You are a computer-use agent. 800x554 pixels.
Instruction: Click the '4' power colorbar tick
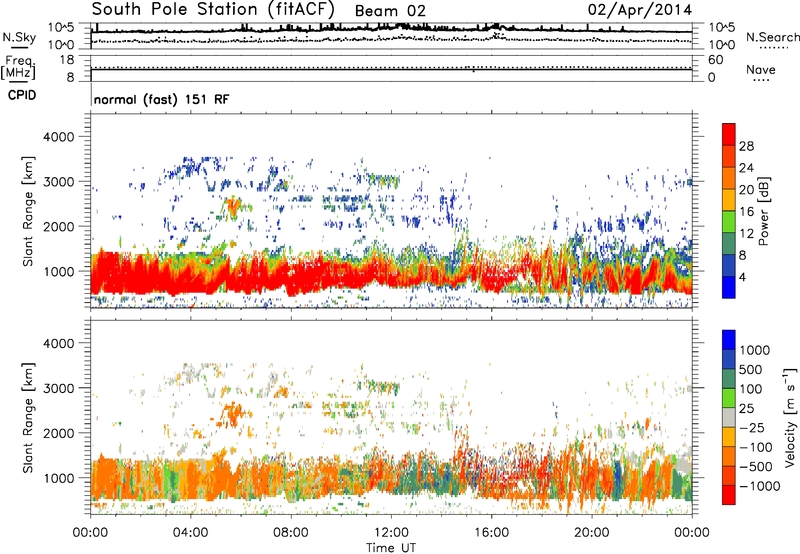742,278
